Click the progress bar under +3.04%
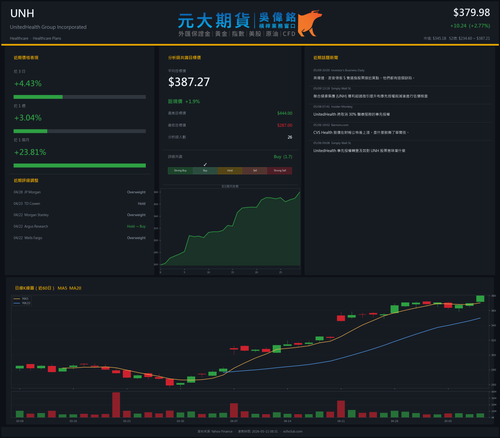The image size is (500, 438). point(80,131)
